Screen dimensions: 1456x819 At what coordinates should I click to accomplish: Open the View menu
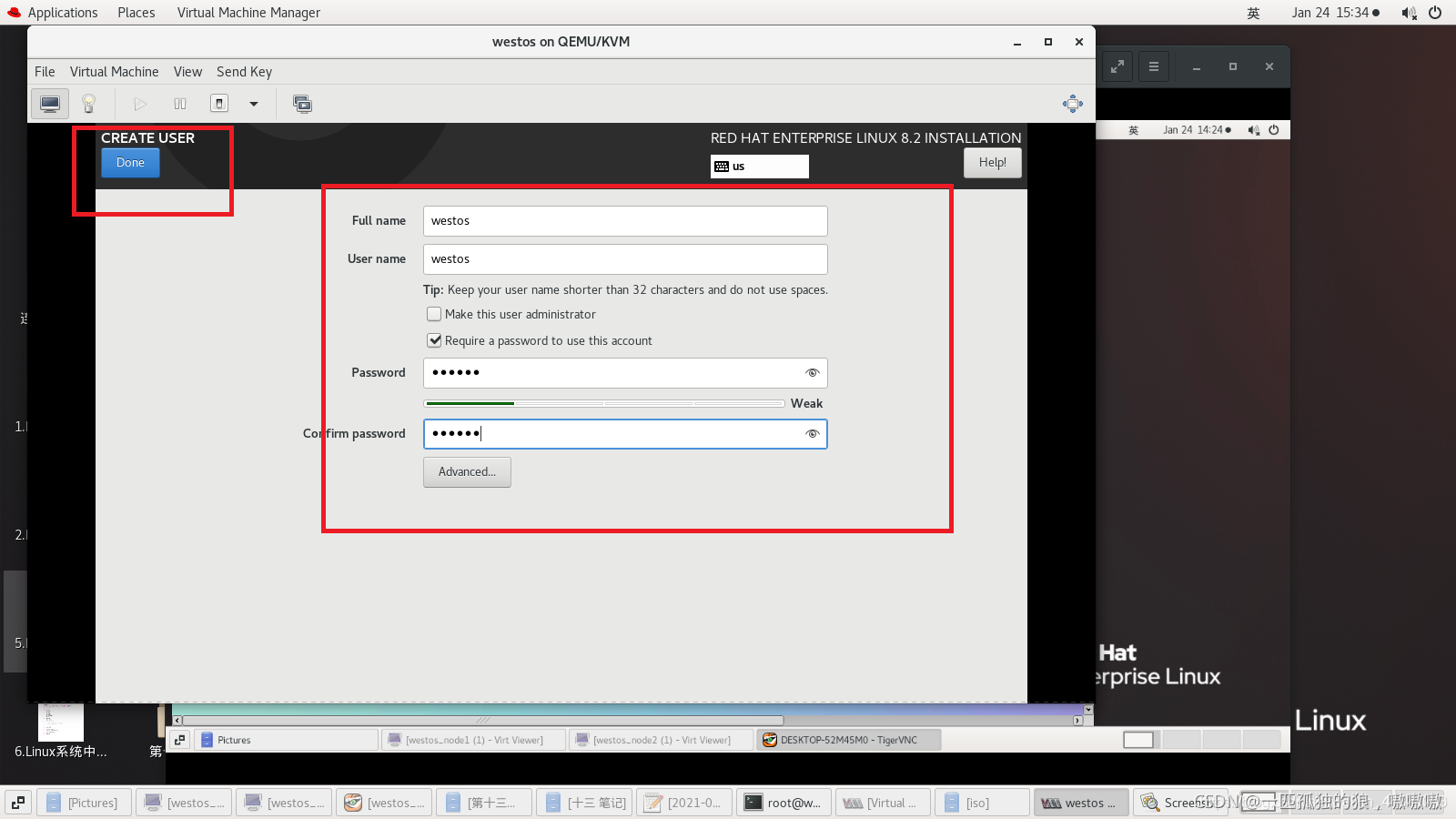point(187,72)
